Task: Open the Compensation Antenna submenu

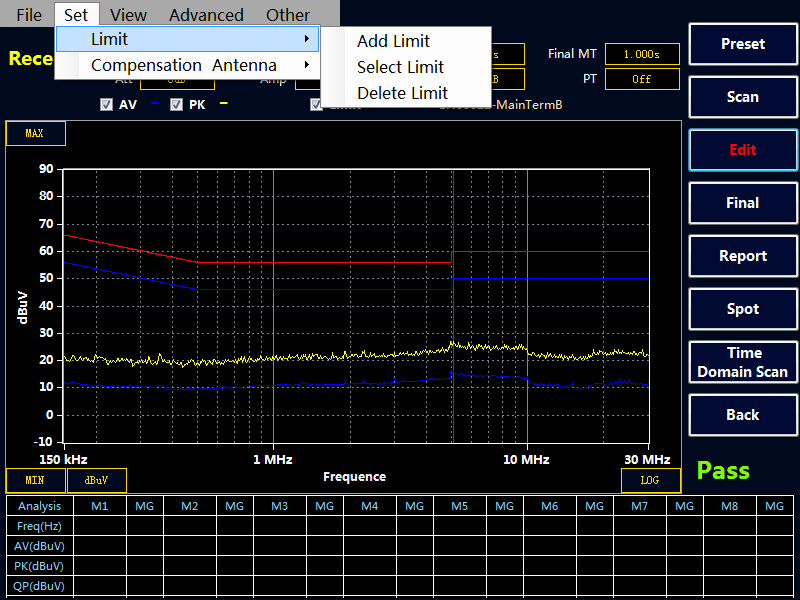Action: (187, 65)
